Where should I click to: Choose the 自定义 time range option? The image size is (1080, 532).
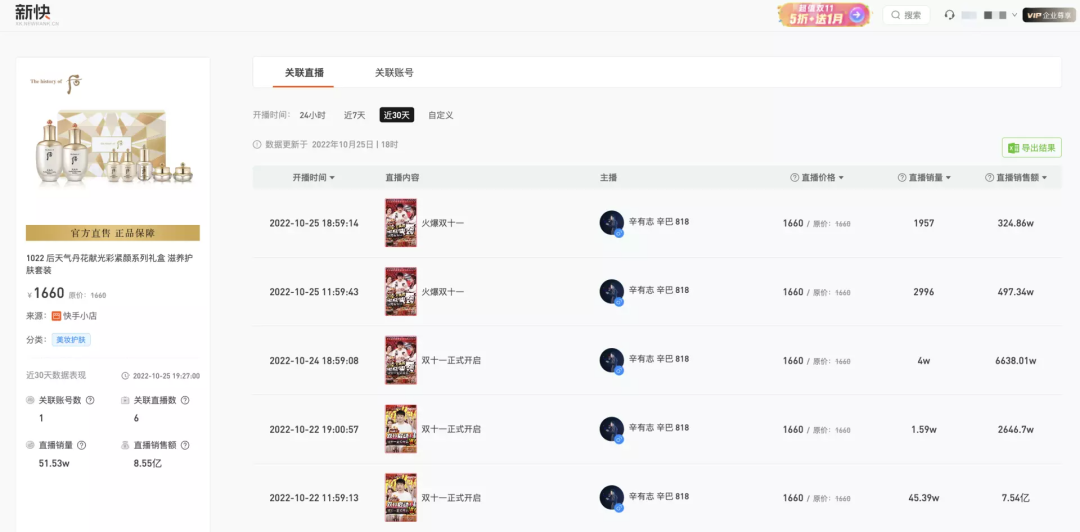click(x=441, y=115)
